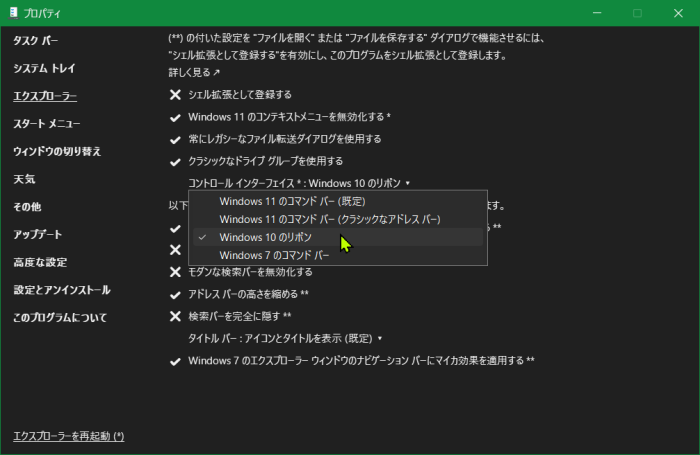
Task: Enable モダンな検索バーを無効化する
Action: pos(250,272)
